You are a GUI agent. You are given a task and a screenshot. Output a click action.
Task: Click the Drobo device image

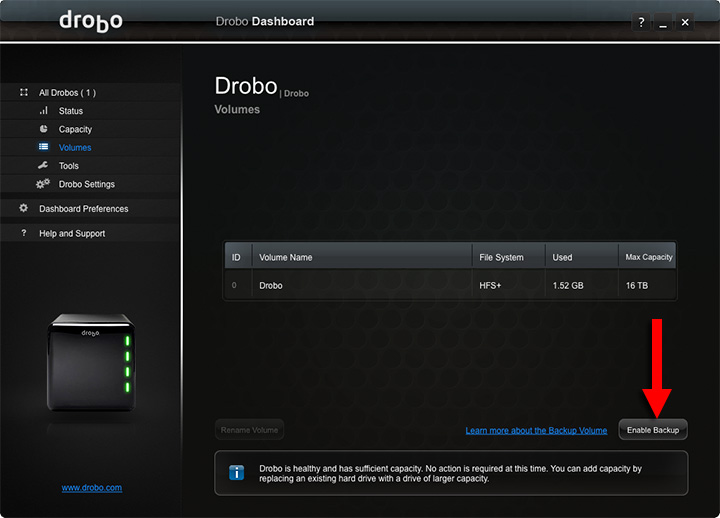click(91, 362)
